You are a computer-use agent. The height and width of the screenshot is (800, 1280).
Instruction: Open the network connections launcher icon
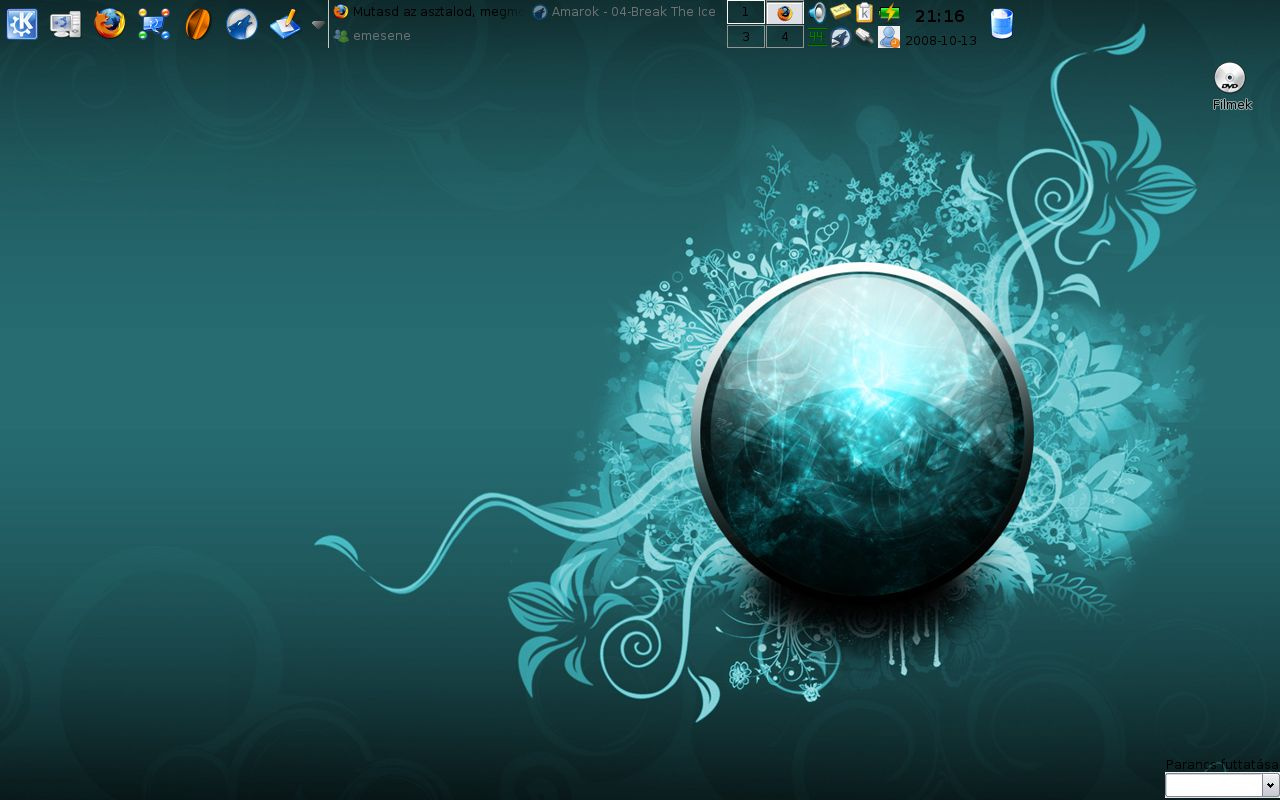click(154, 23)
